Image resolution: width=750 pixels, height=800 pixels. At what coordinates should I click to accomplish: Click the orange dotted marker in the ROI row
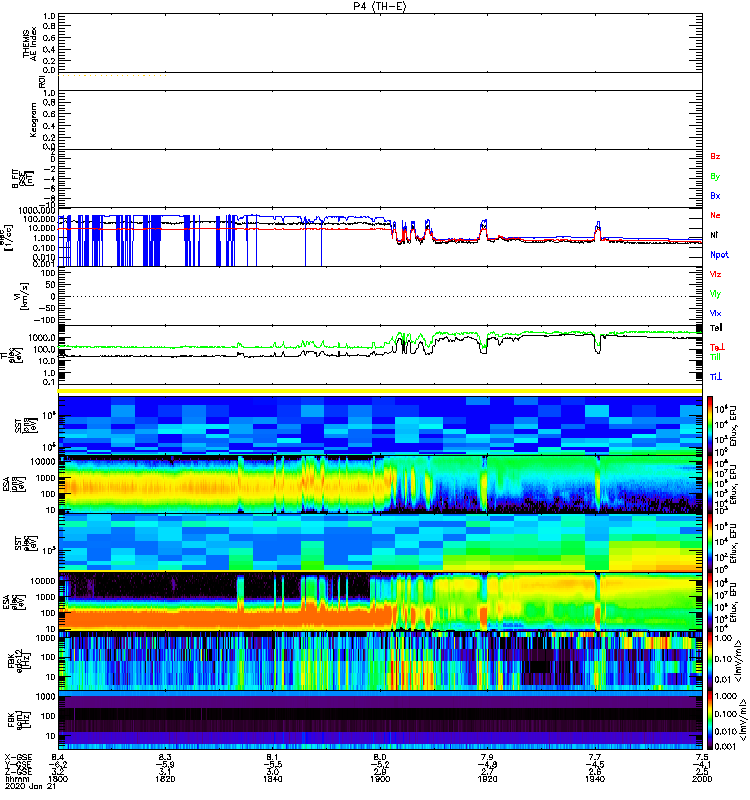coord(112,76)
